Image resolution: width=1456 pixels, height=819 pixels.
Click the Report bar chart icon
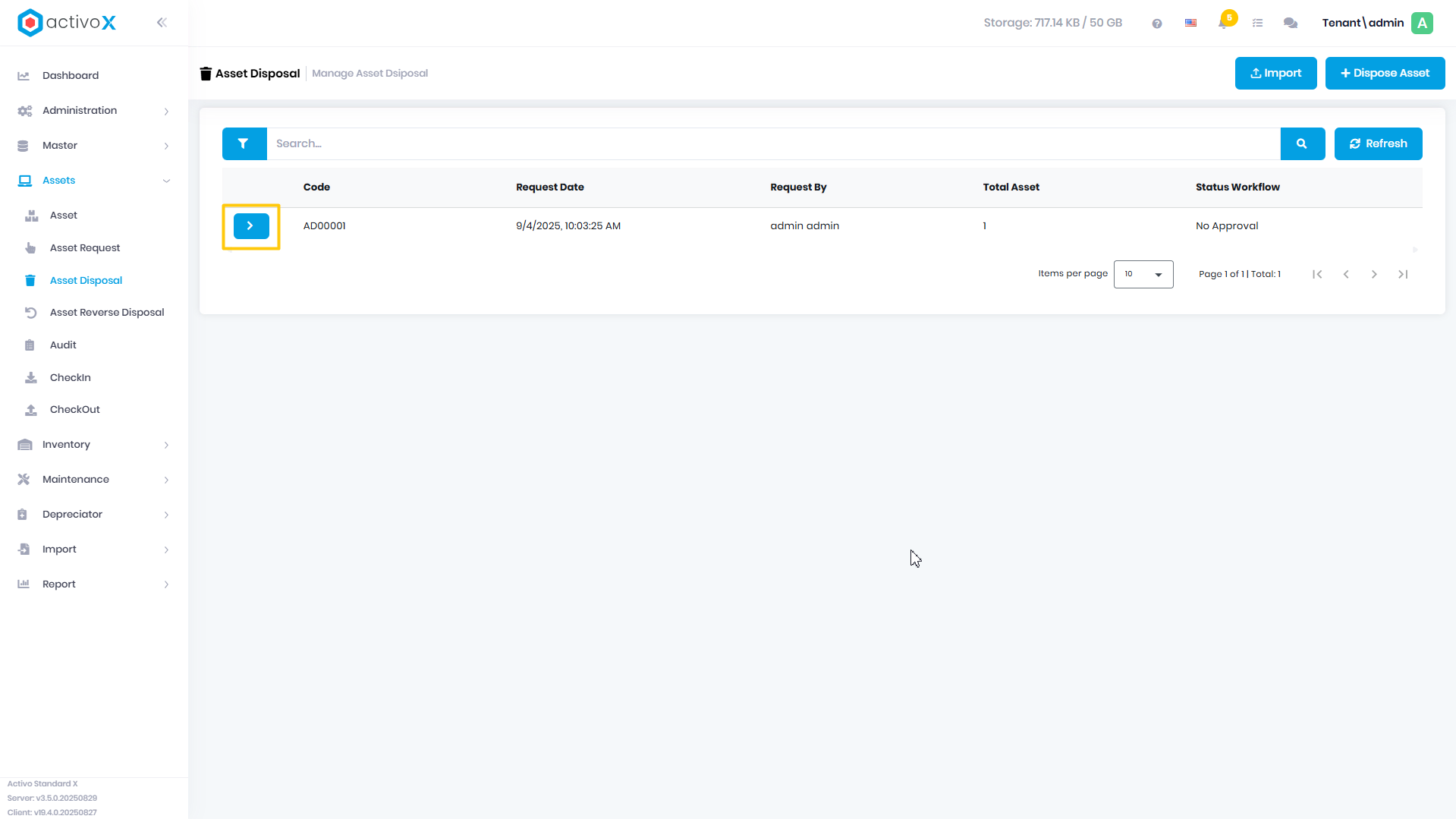[24, 584]
